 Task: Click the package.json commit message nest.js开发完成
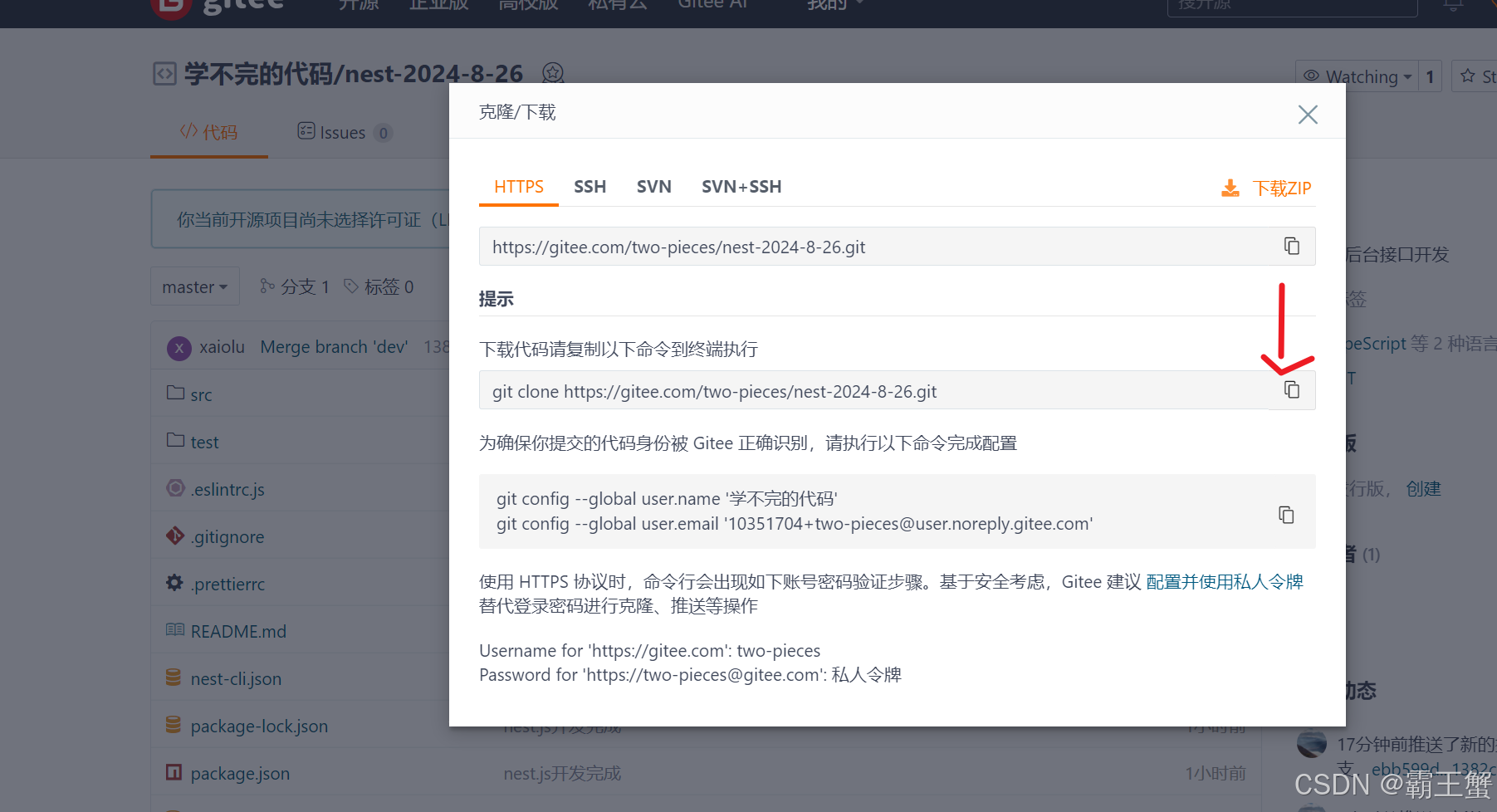pos(562,774)
